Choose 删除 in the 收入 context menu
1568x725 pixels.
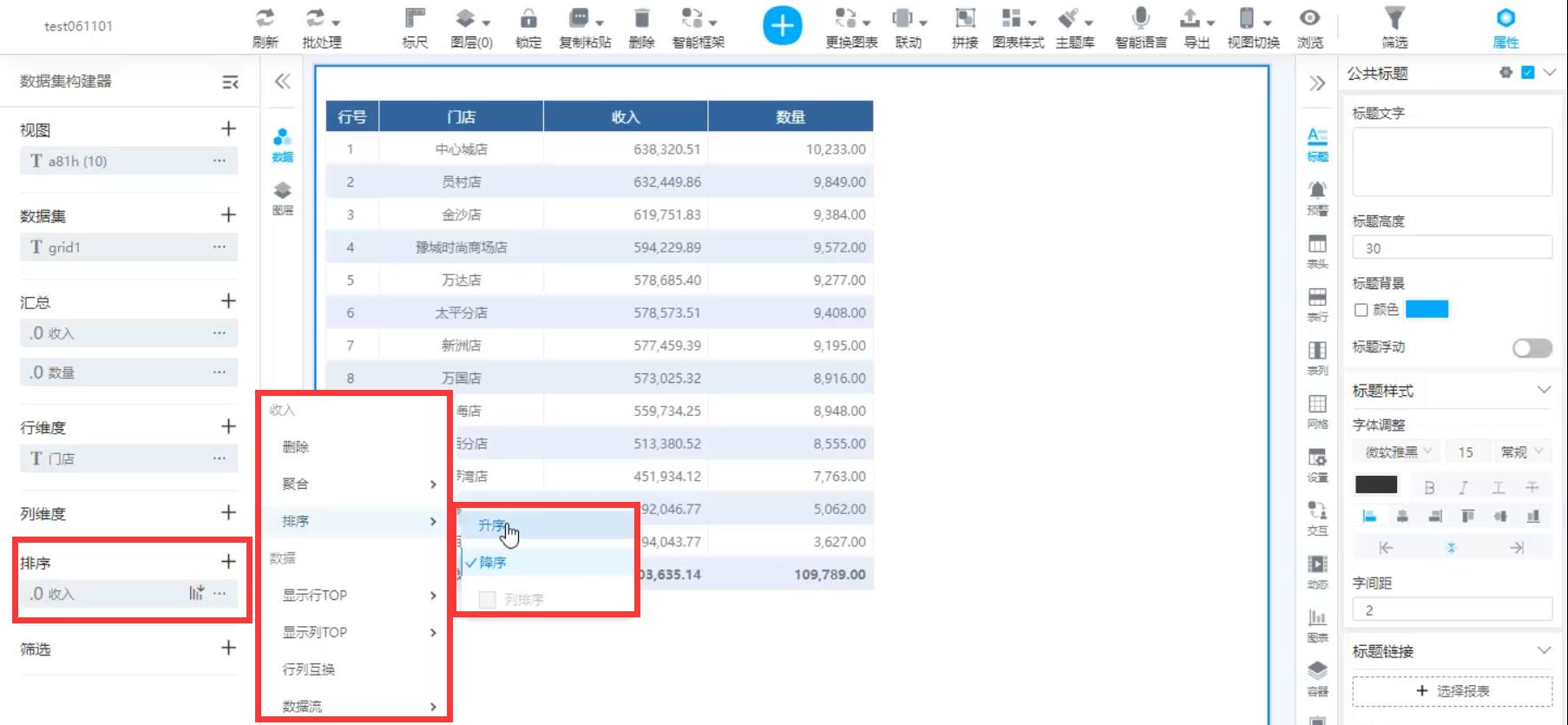click(x=296, y=447)
